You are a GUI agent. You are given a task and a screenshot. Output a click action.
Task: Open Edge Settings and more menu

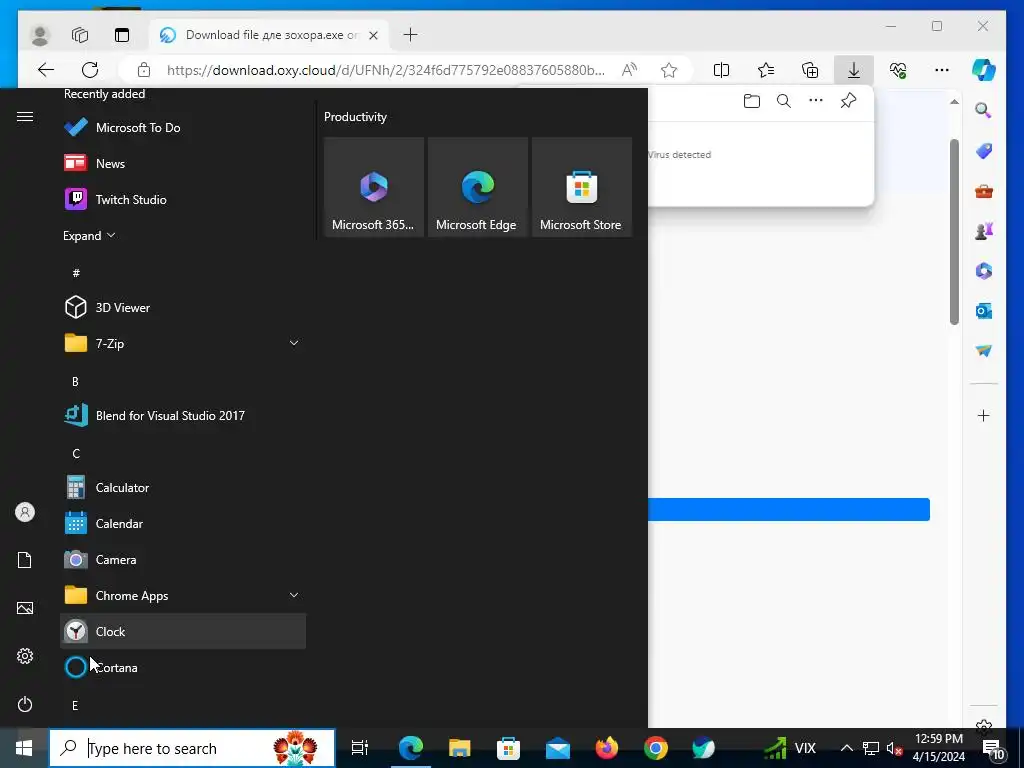click(942, 70)
